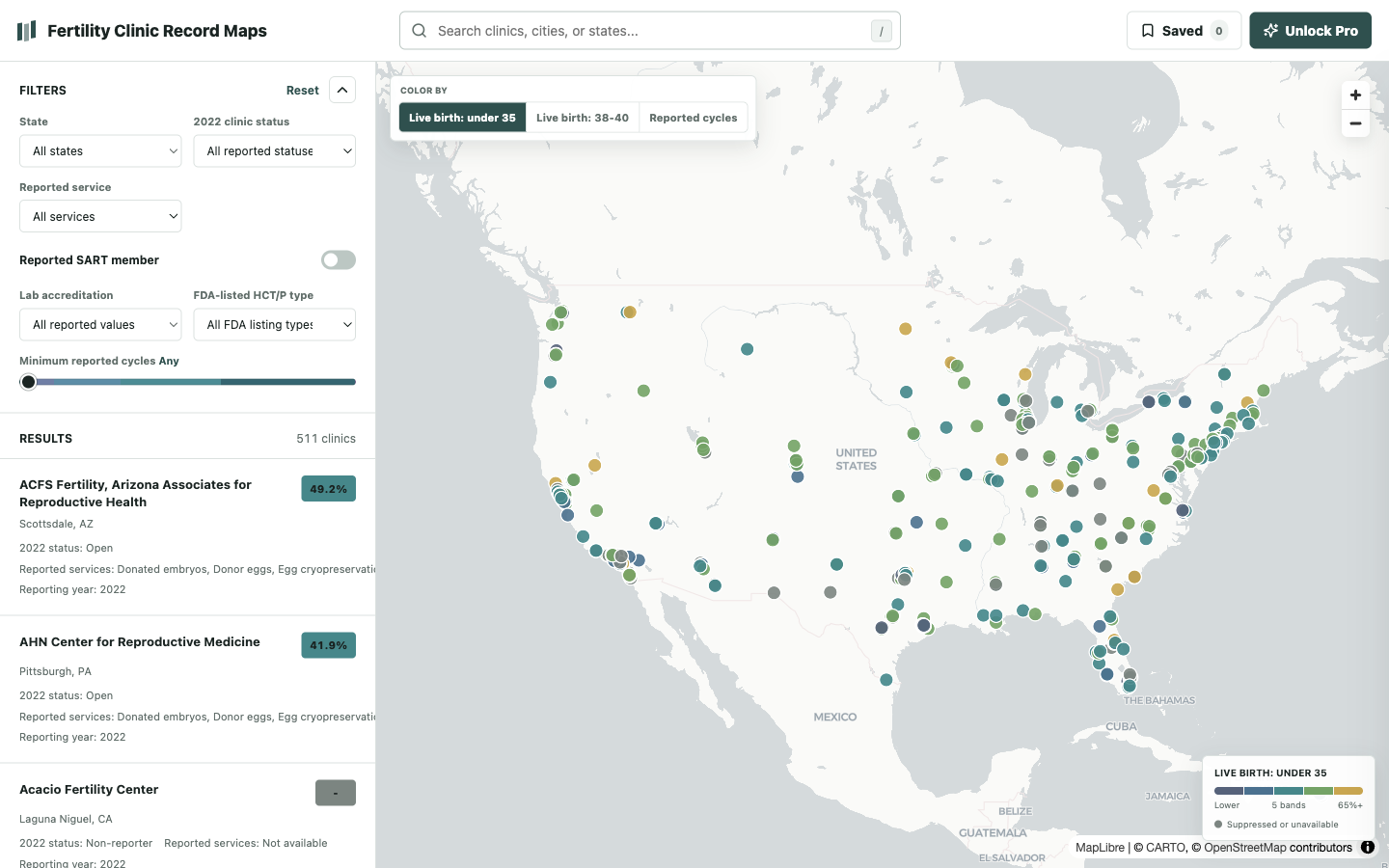The width and height of the screenshot is (1389, 868).
Task: Open AHN Center for Reproductive Medicine result
Action: [x=187, y=690]
